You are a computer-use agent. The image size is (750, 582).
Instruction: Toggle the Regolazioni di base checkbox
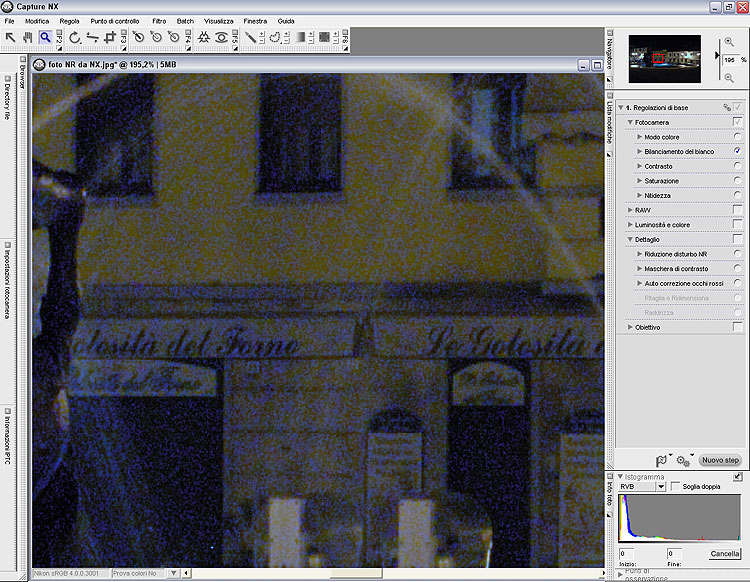tap(738, 107)
